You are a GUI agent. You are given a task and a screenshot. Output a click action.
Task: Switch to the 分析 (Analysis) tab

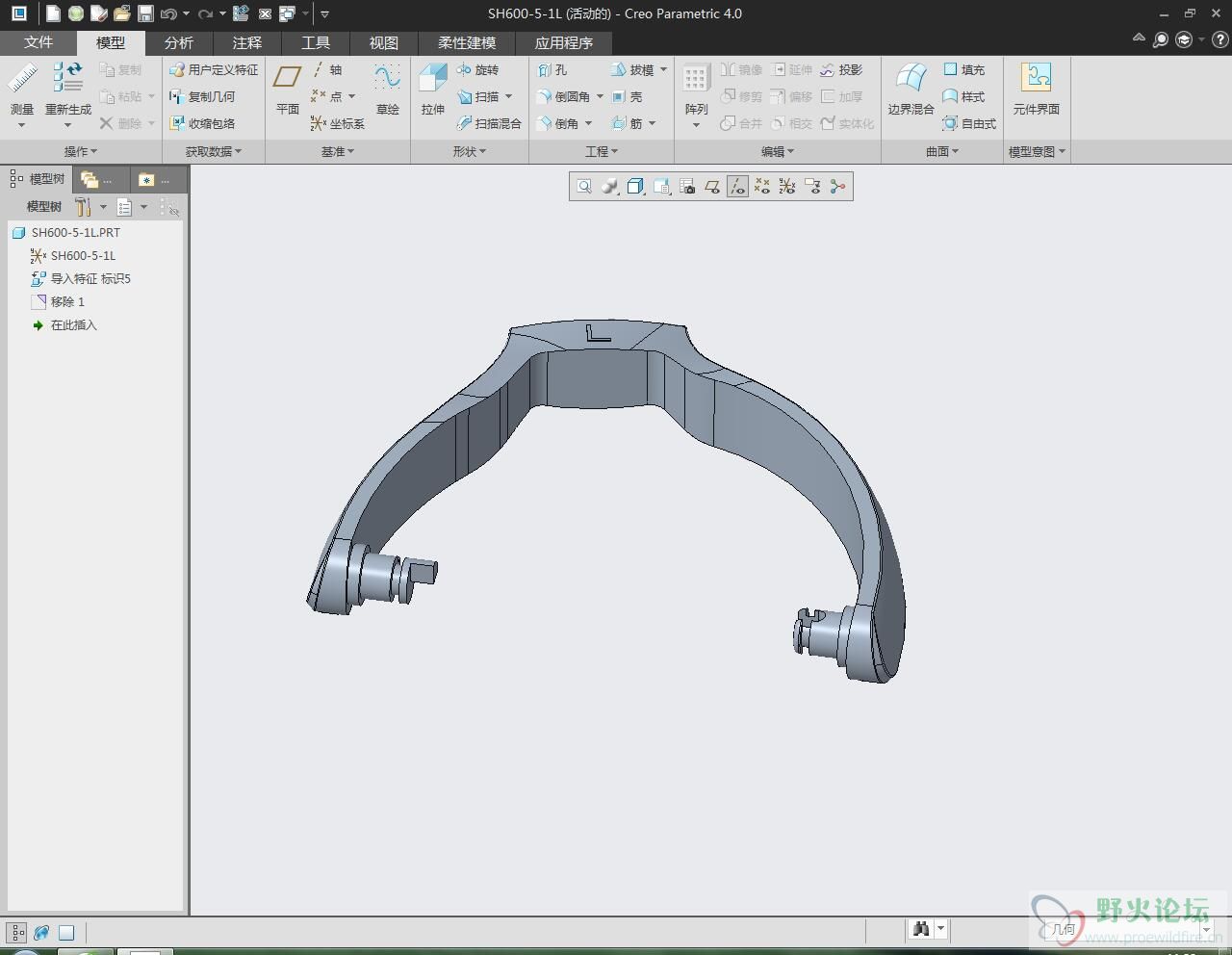[179, 42]
